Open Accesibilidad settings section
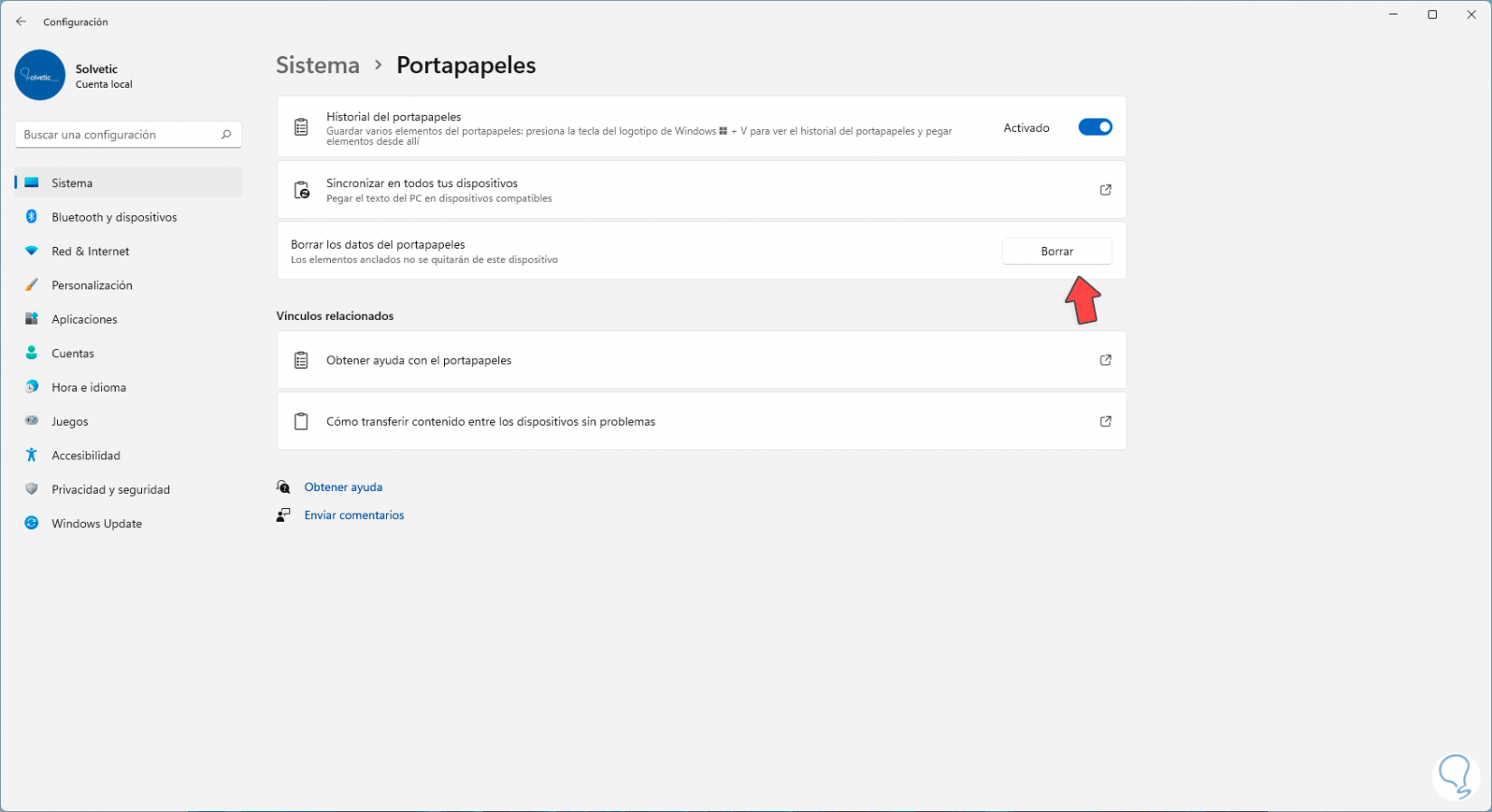 tap(86, 456)
